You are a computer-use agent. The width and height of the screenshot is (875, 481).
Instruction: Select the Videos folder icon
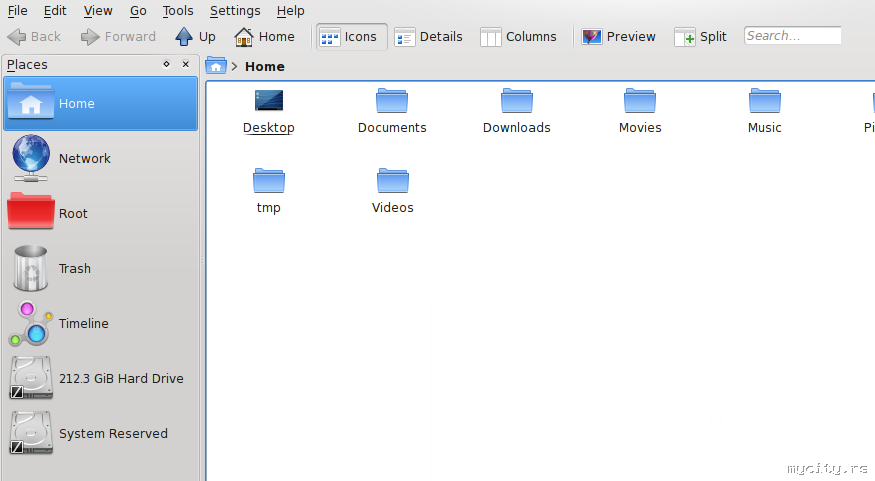(393, 180)
